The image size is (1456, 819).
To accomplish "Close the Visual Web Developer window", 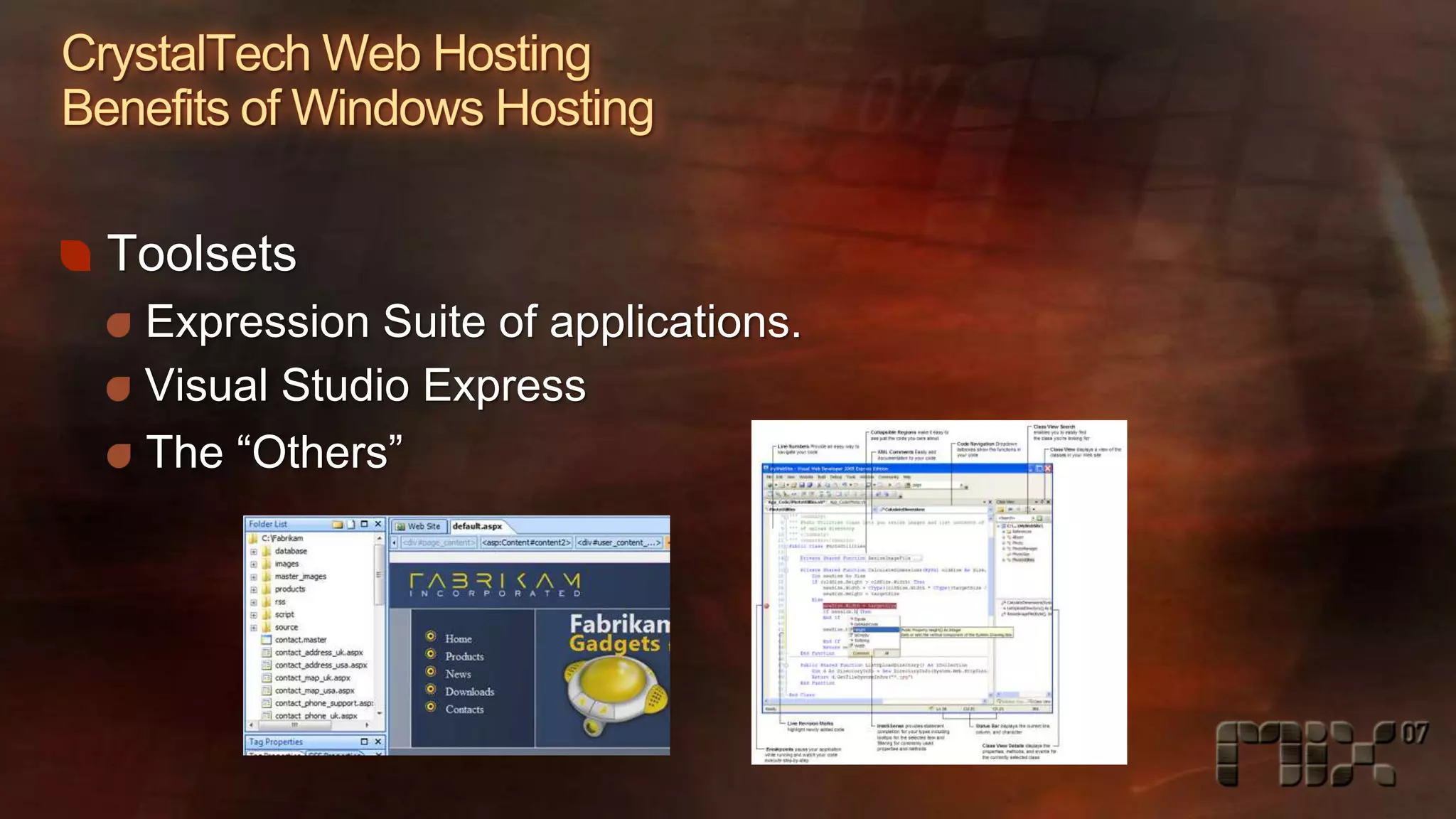I will pos(1048,469).
